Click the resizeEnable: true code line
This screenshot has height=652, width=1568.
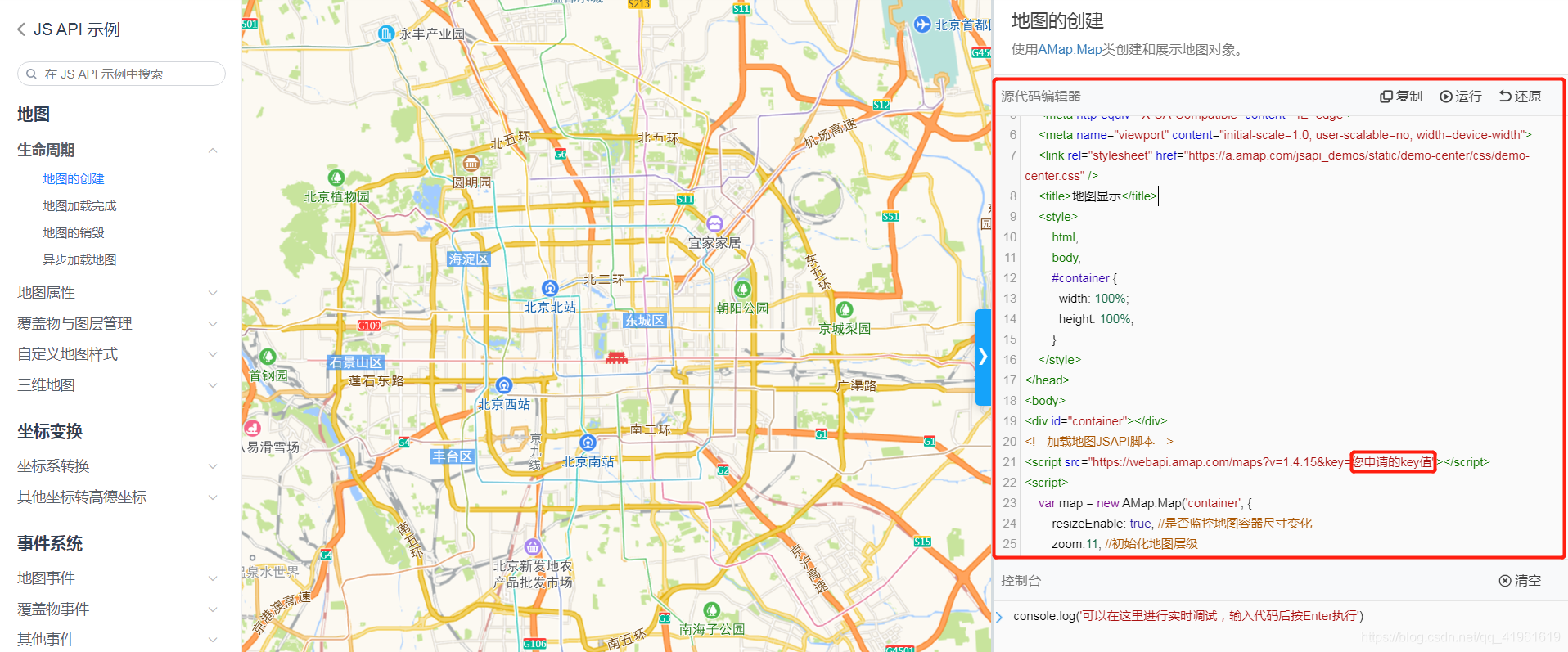click(x=1182, y=524)
